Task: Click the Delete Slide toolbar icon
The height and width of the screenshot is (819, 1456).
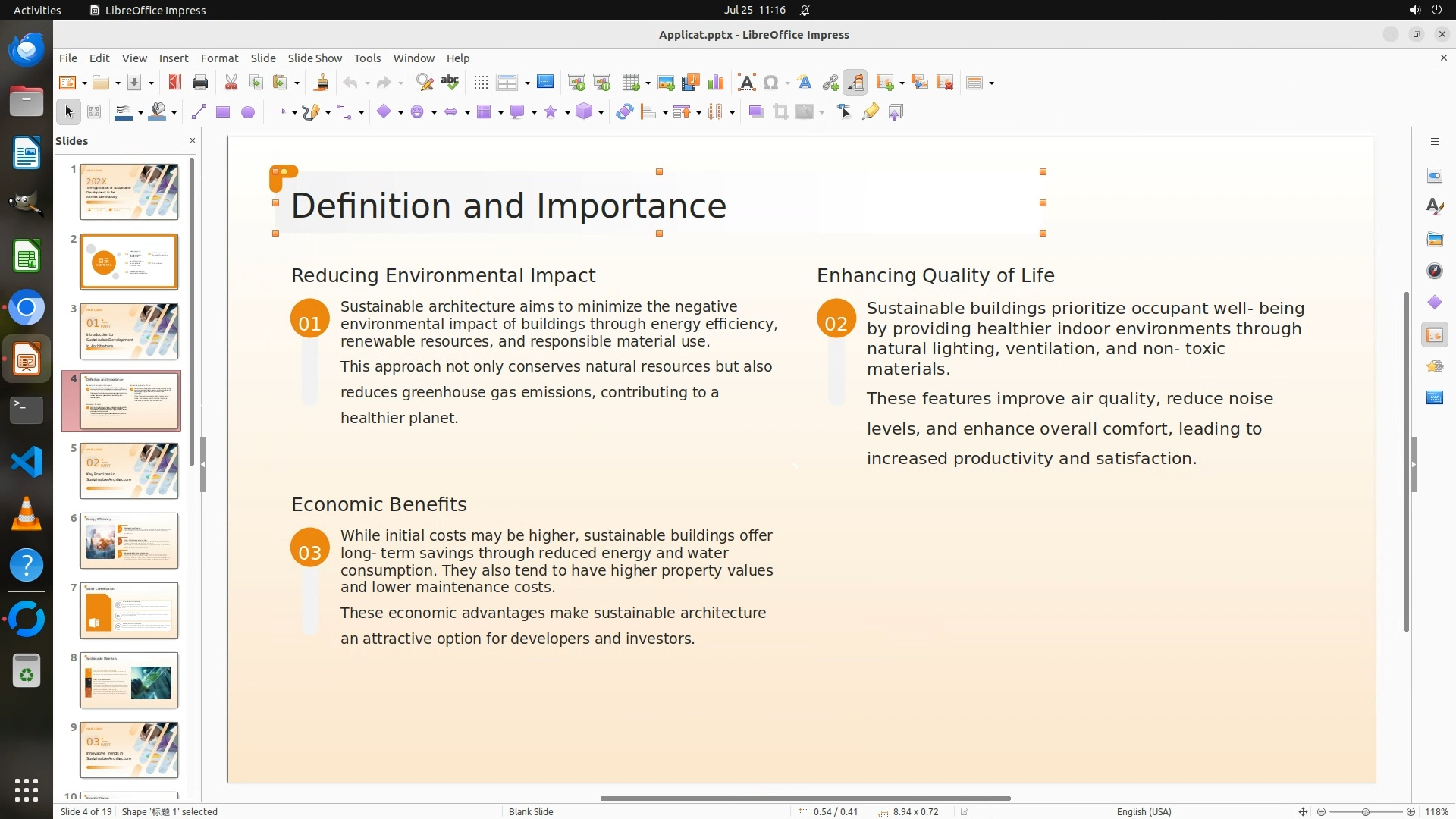Action: click(x=945, y=83)
